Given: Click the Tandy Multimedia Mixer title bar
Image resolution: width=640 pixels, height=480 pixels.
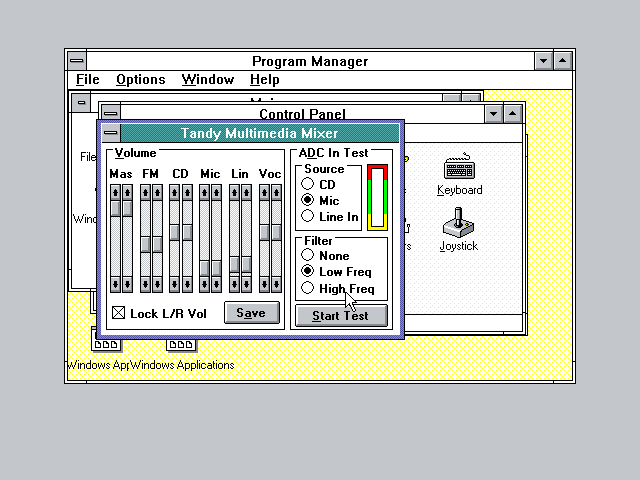Looking at the screenshot, I should (x=260, y=133).
